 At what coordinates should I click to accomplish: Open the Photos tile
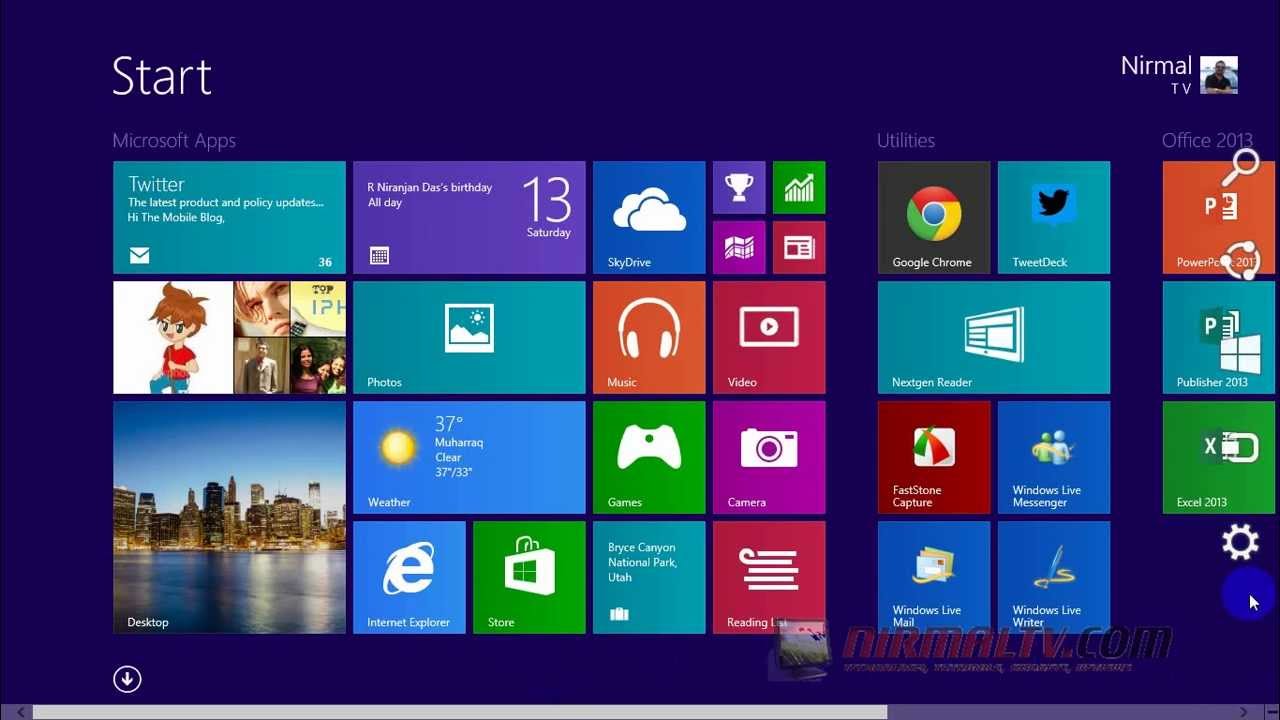coord(469,337)
